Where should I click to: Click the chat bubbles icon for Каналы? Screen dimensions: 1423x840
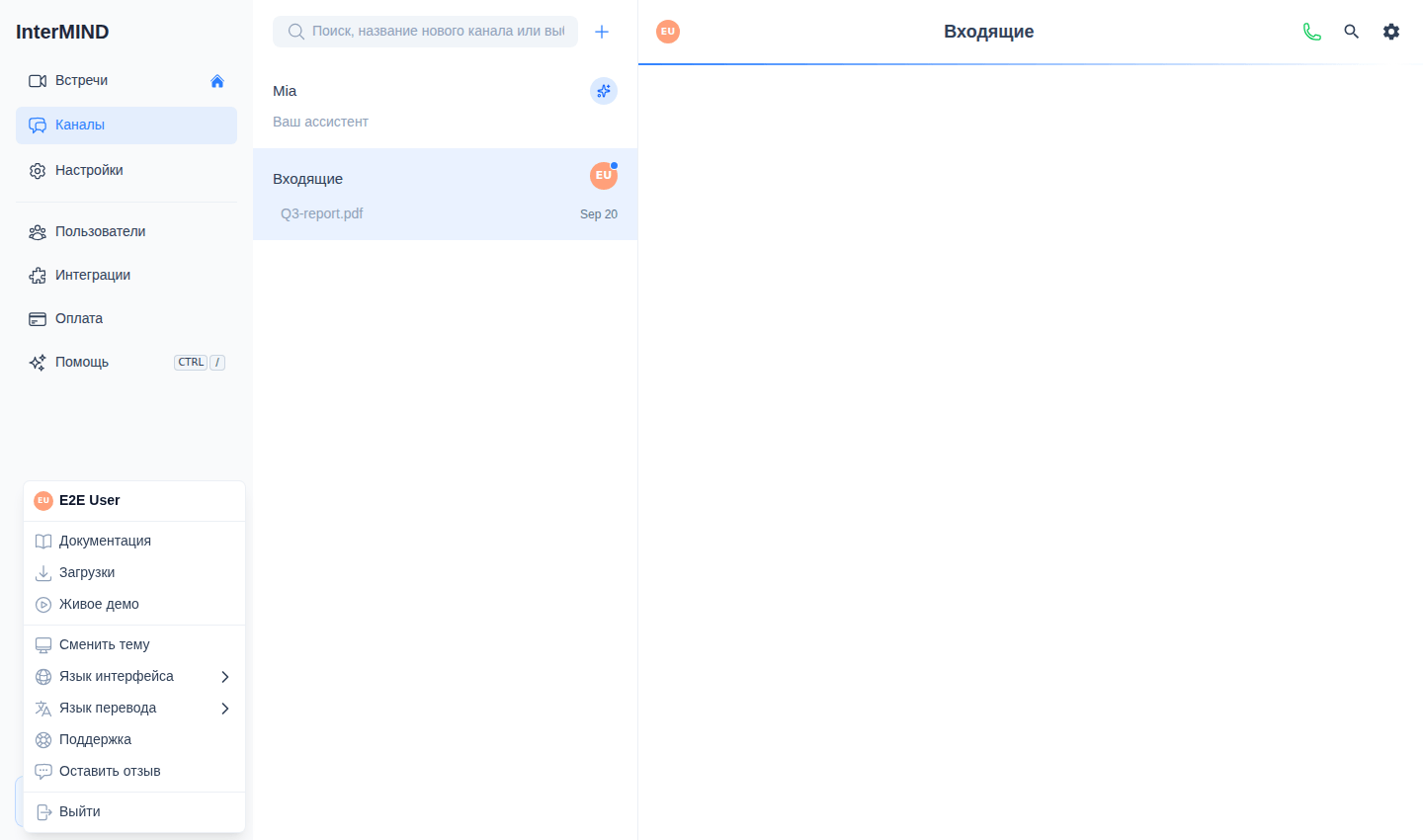tap(38, 126)
